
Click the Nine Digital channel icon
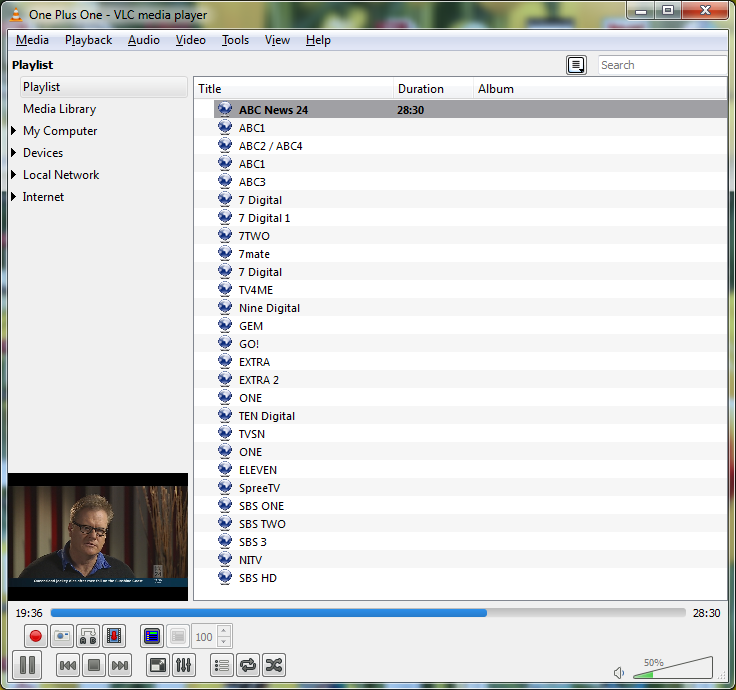[225, 307]
